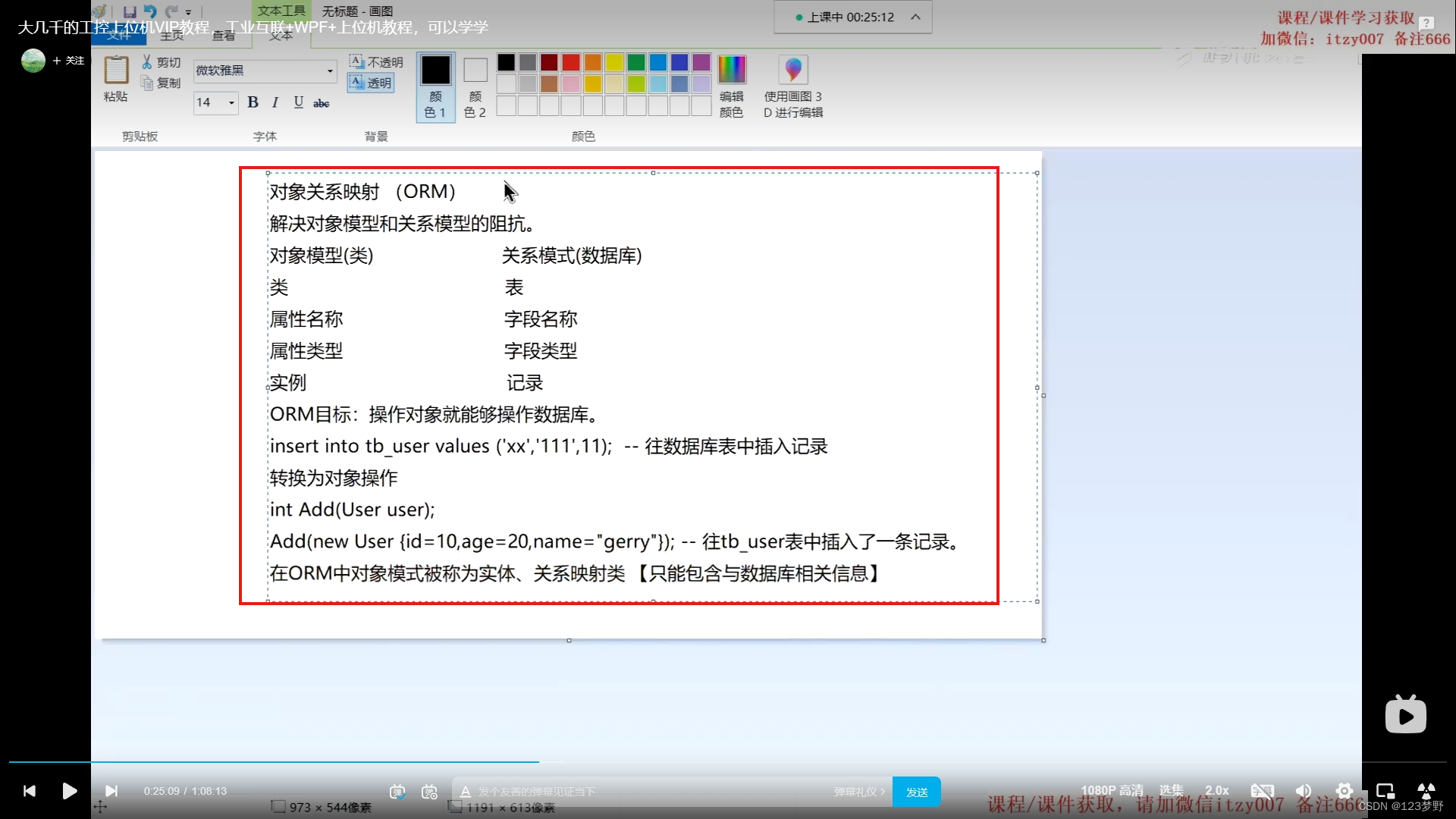Open 1080P quality selector

(1112, 790)
